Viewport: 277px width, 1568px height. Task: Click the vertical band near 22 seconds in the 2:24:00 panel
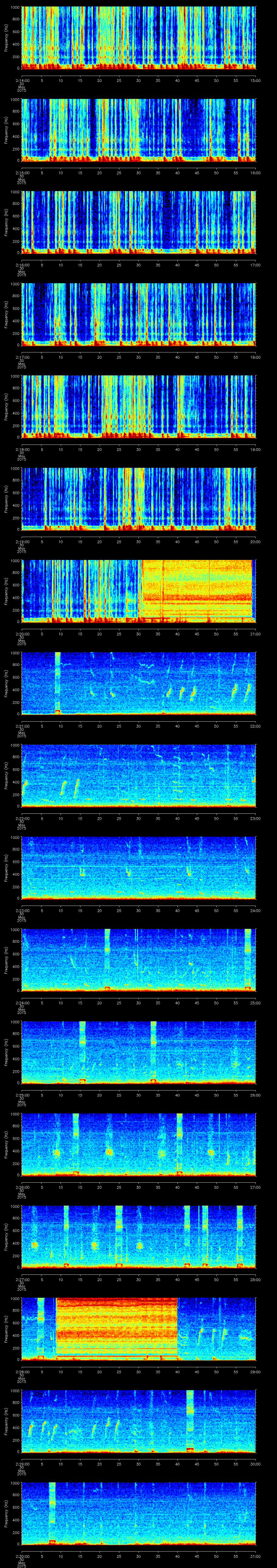pyautogui.click(x=107, y=960)
